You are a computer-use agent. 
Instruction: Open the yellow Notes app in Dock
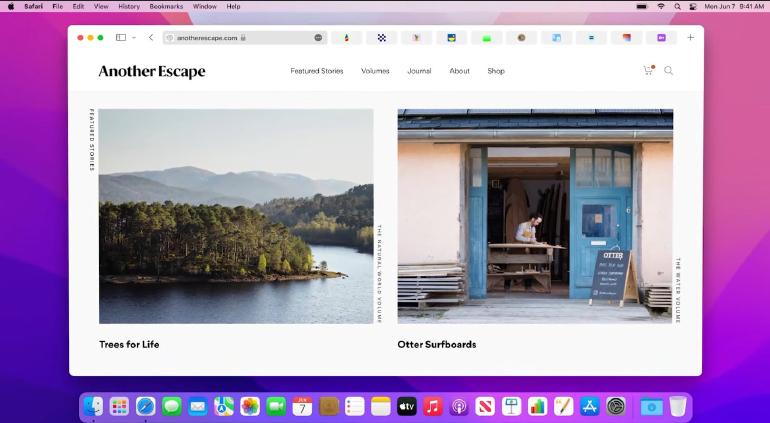(x=381, y=406)
